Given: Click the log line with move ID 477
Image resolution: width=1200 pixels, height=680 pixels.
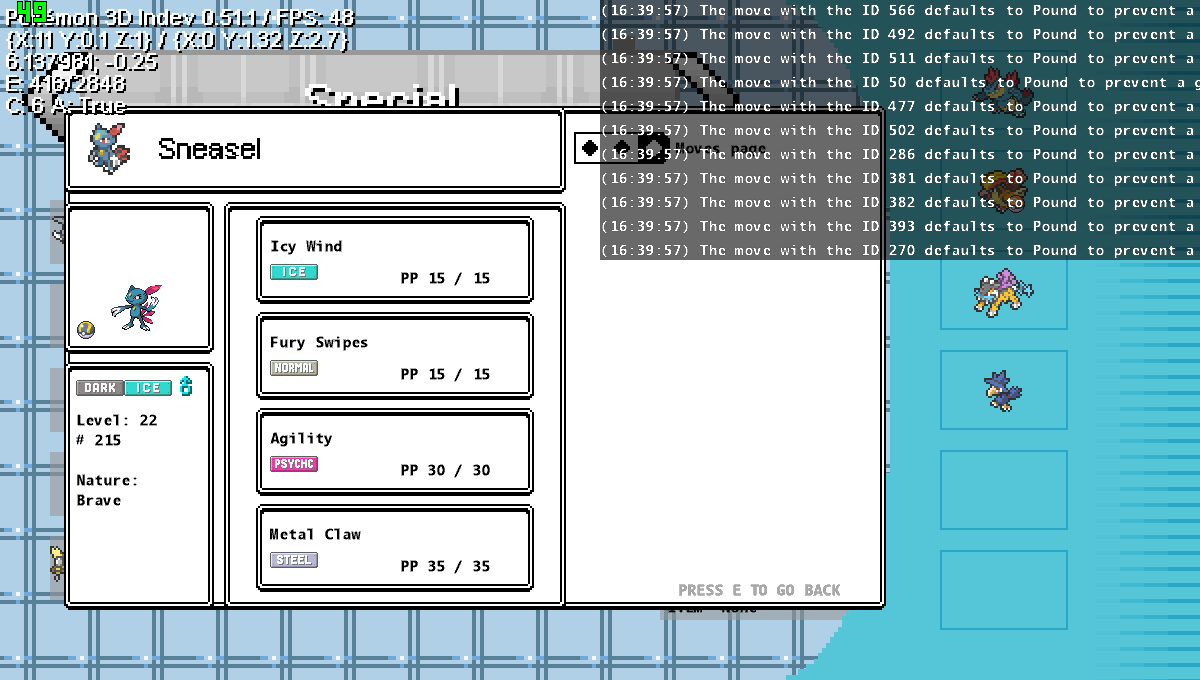Looking at the screenshot, I should [x=898, y=106].
